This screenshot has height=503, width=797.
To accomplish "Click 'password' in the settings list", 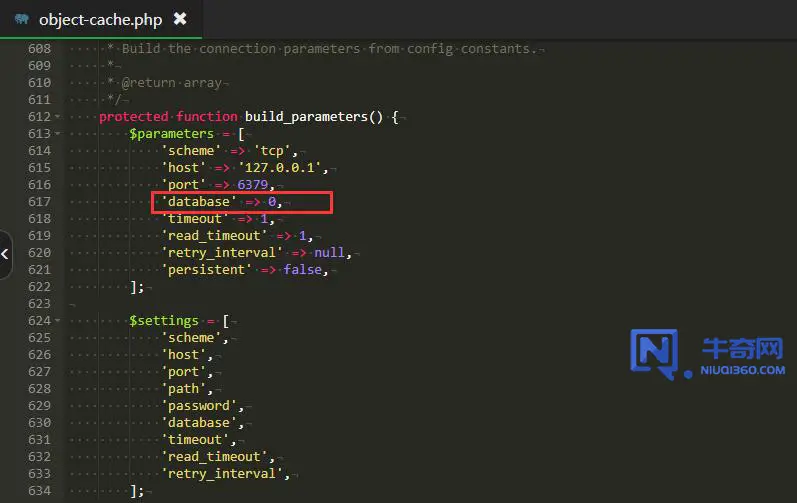I will tap(202, 406).
